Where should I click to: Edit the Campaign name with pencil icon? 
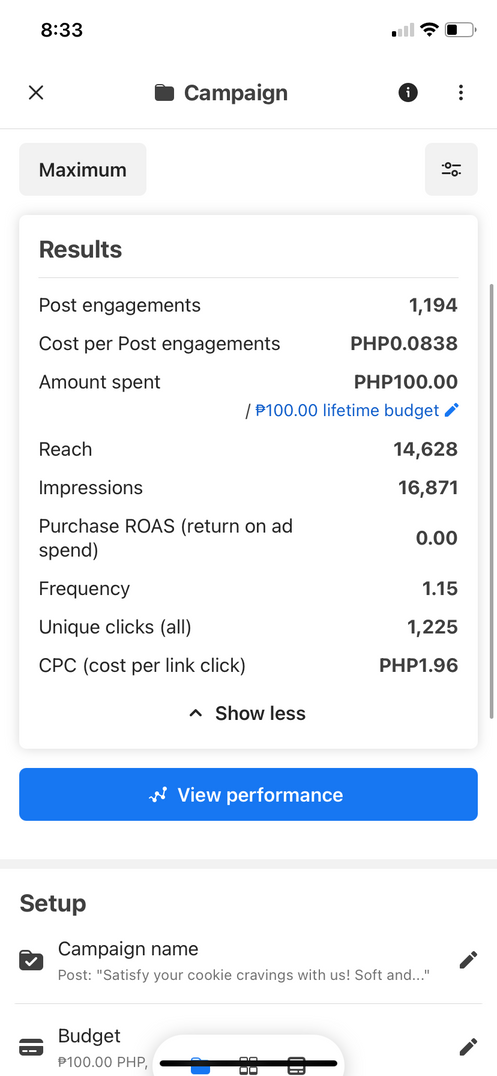pos(468,959)
